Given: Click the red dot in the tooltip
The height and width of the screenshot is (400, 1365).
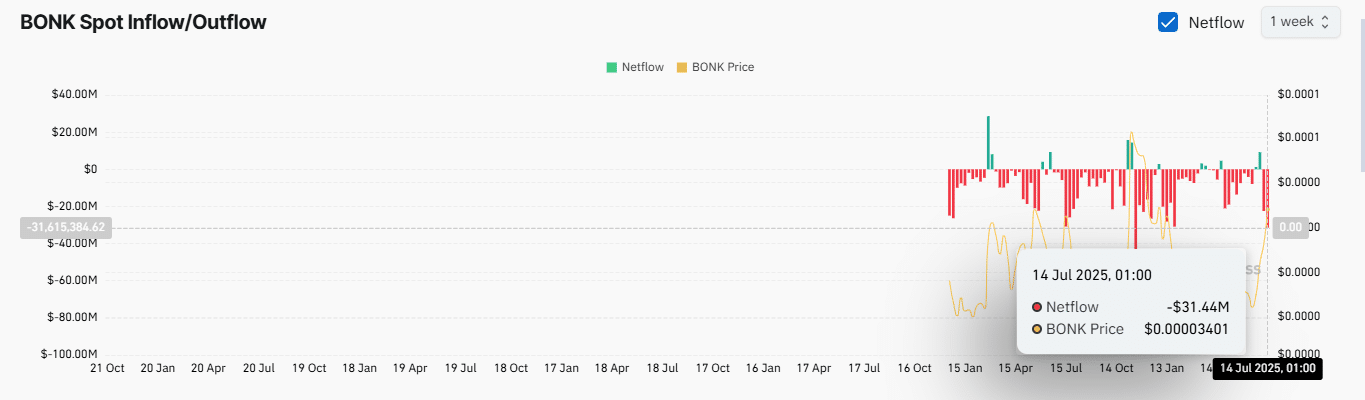Looking at the screenshot, I should [x=1037, y=307].
